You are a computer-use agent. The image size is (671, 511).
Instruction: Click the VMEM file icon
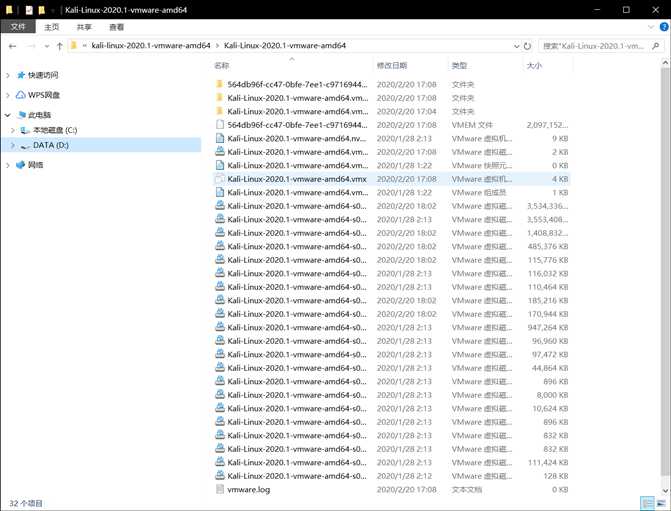coord(220,125)
